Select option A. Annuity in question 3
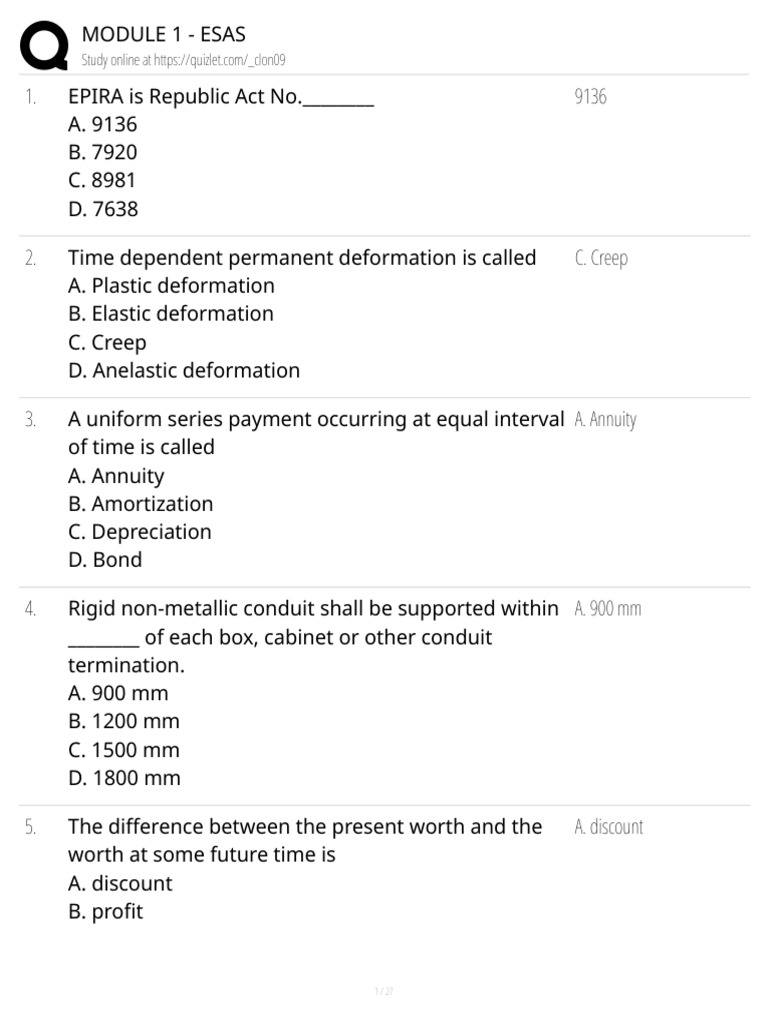This screenshot has height=1024, width=768. coord(116,476)
